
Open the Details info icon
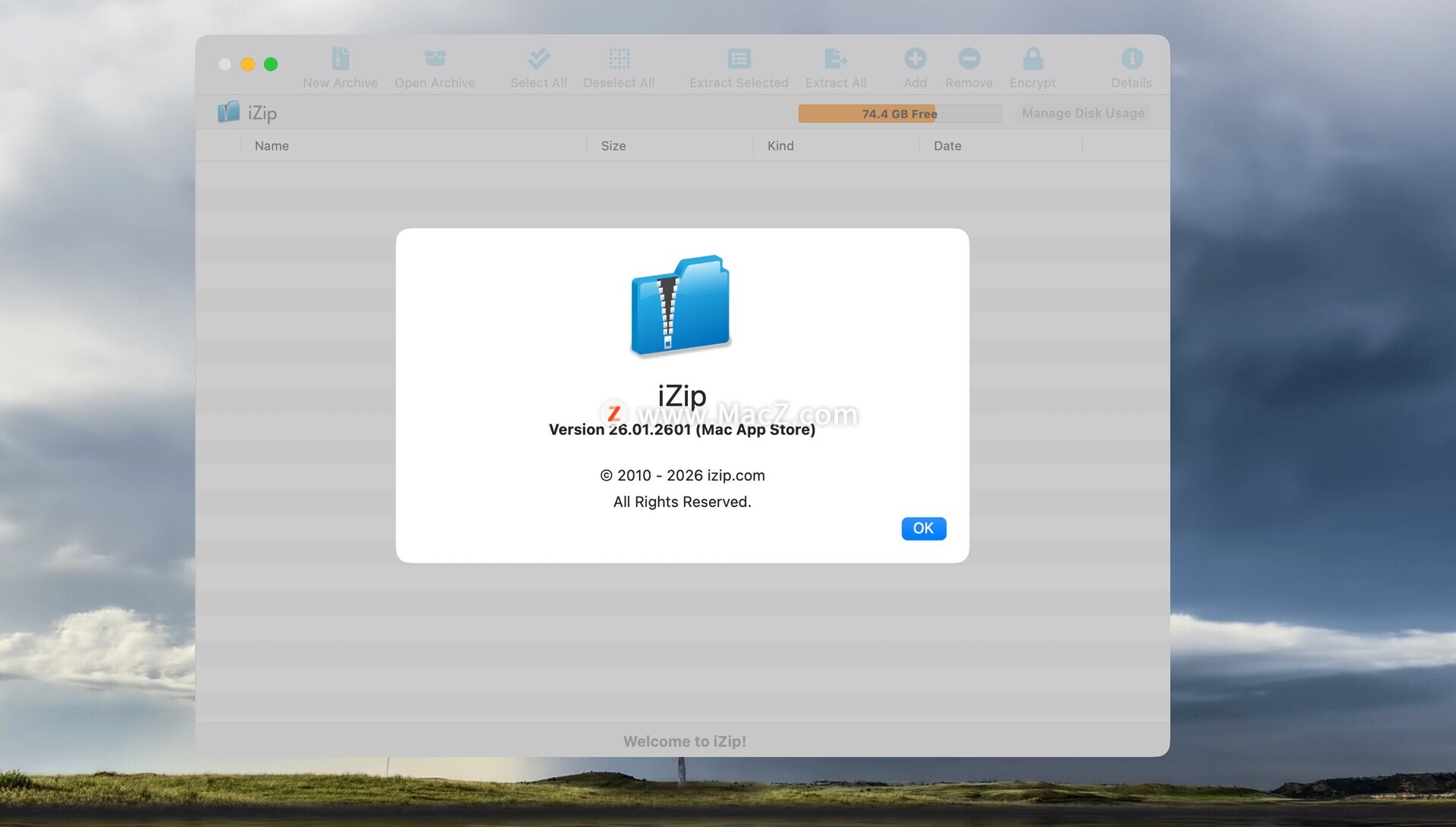tap(1131, 59)
